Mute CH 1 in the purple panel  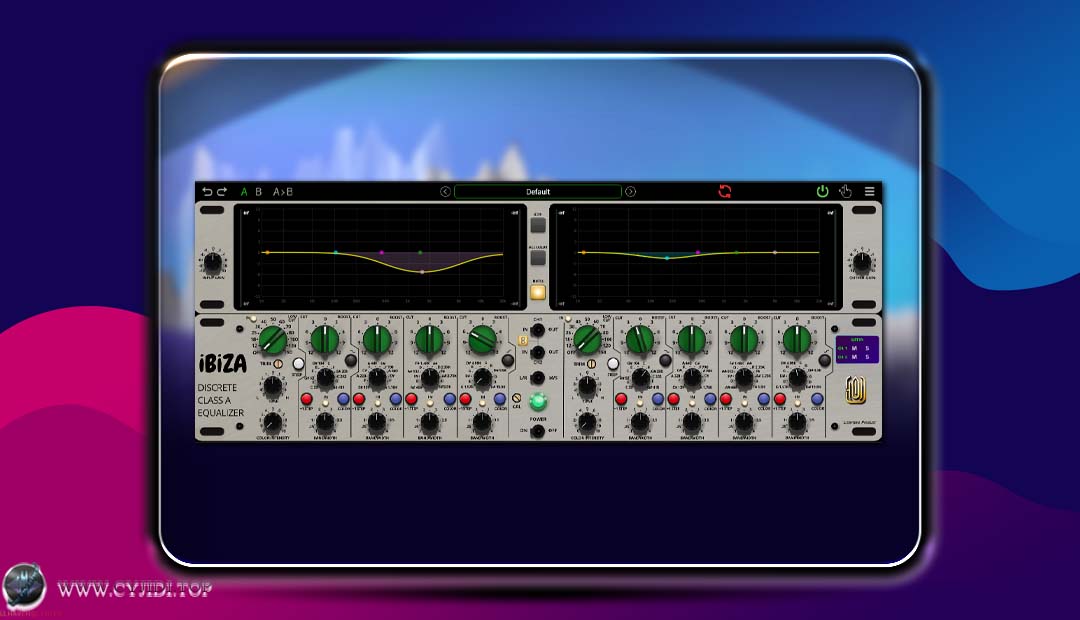[855, 348]
